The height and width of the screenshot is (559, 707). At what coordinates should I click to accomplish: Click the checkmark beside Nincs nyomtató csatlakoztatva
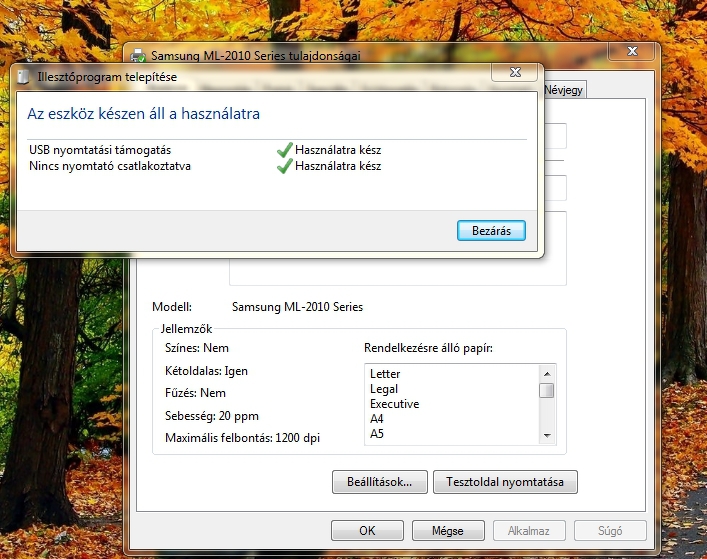[284, 166]
